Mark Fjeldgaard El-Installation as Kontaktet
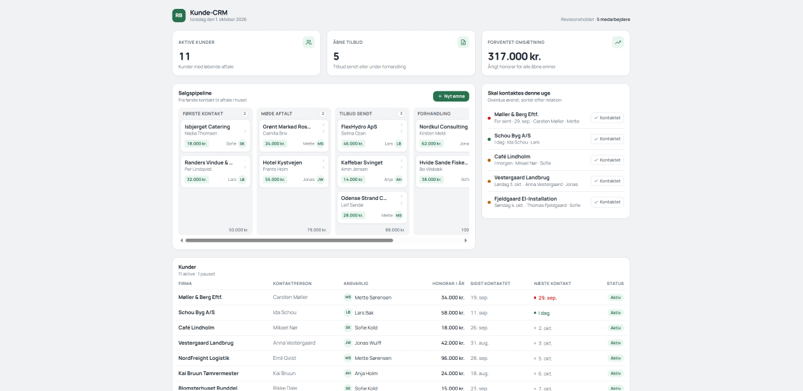This screenshot has height=391, width=803. [x=607, y=202]
